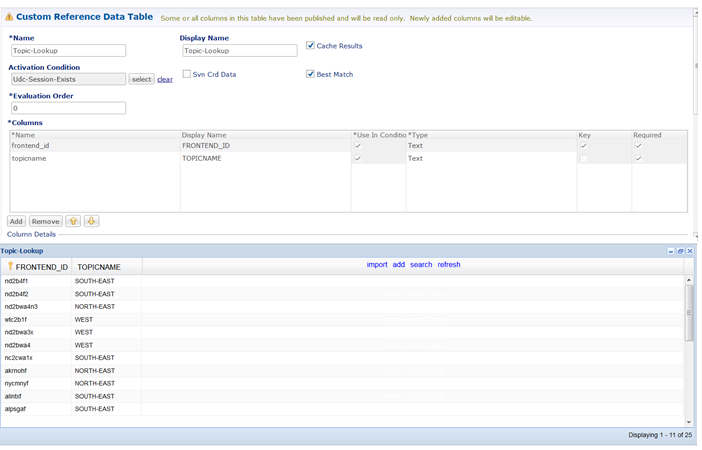Toggle Required checkbox for frontend_id row

(638, 146)
